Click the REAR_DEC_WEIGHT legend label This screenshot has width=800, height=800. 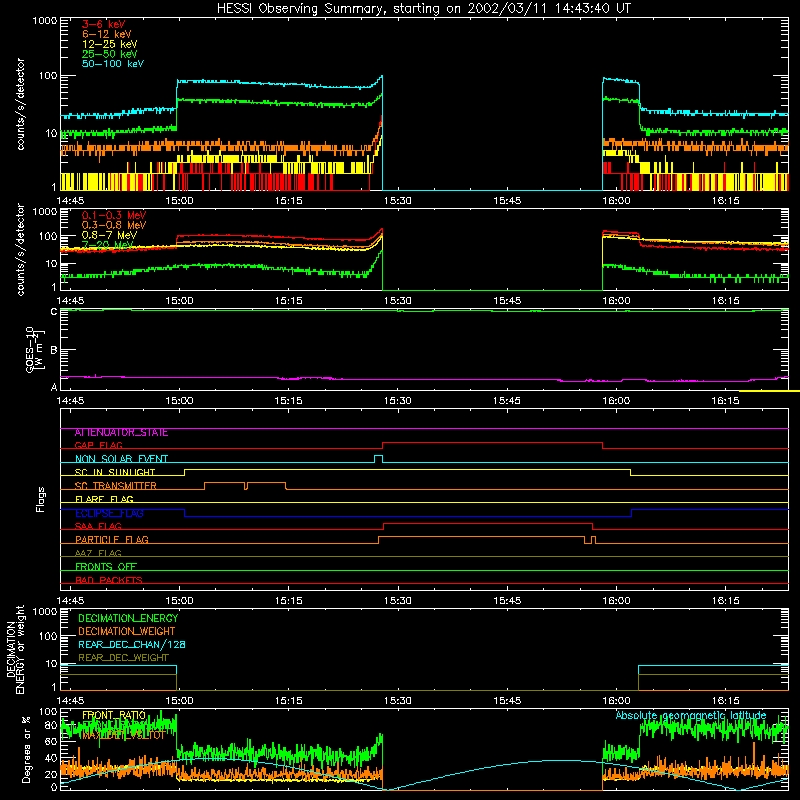coord(123,658)
